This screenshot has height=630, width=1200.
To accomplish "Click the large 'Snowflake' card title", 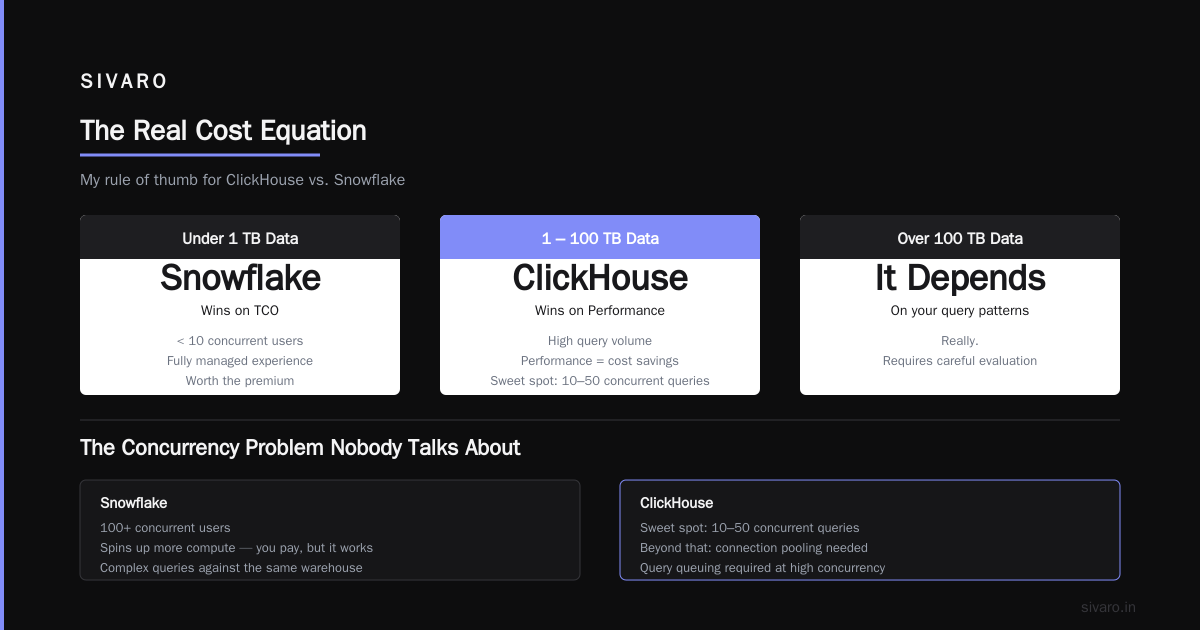I will pos(240,278).
